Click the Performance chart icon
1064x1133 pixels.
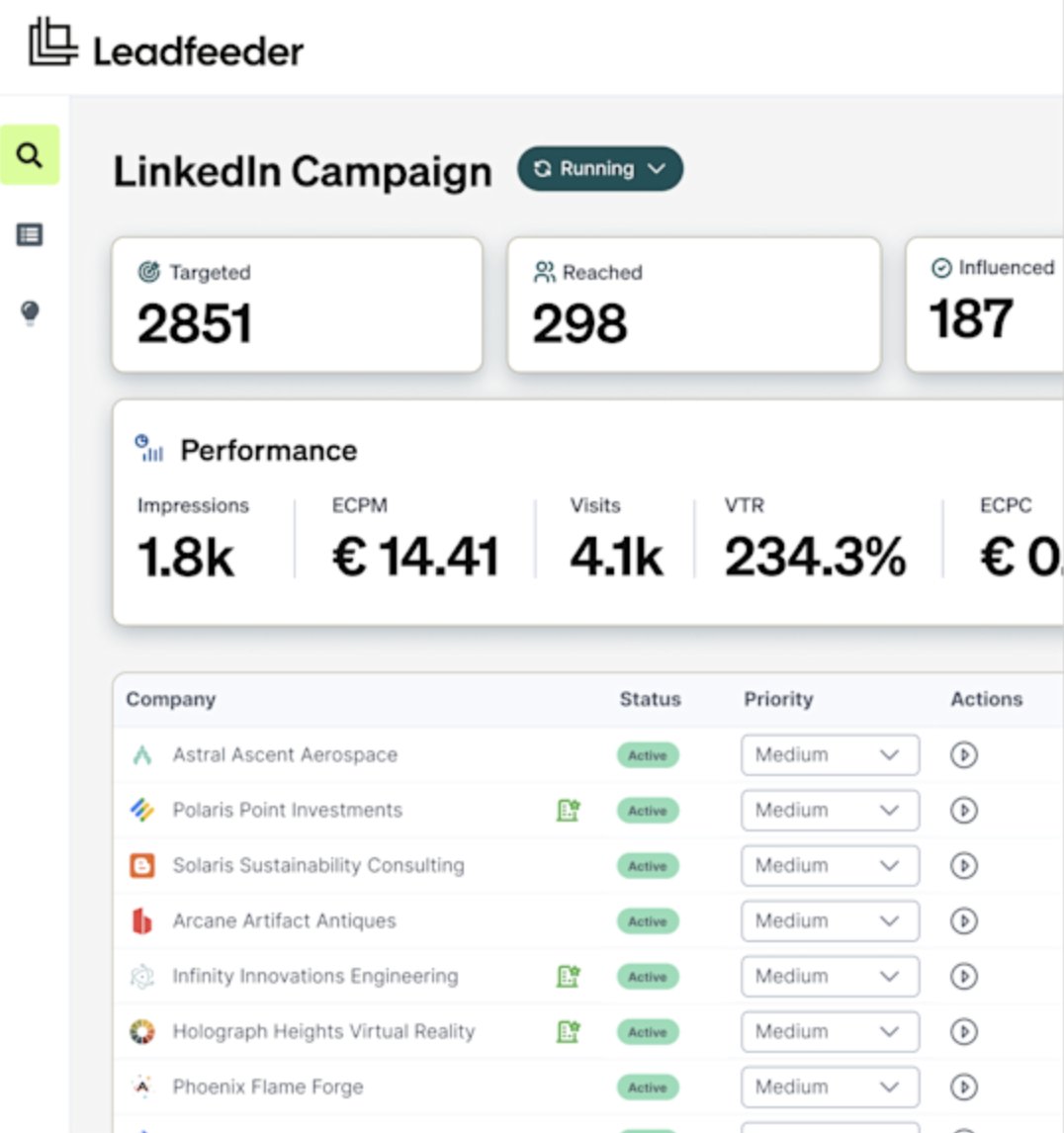tap(149, 448)
